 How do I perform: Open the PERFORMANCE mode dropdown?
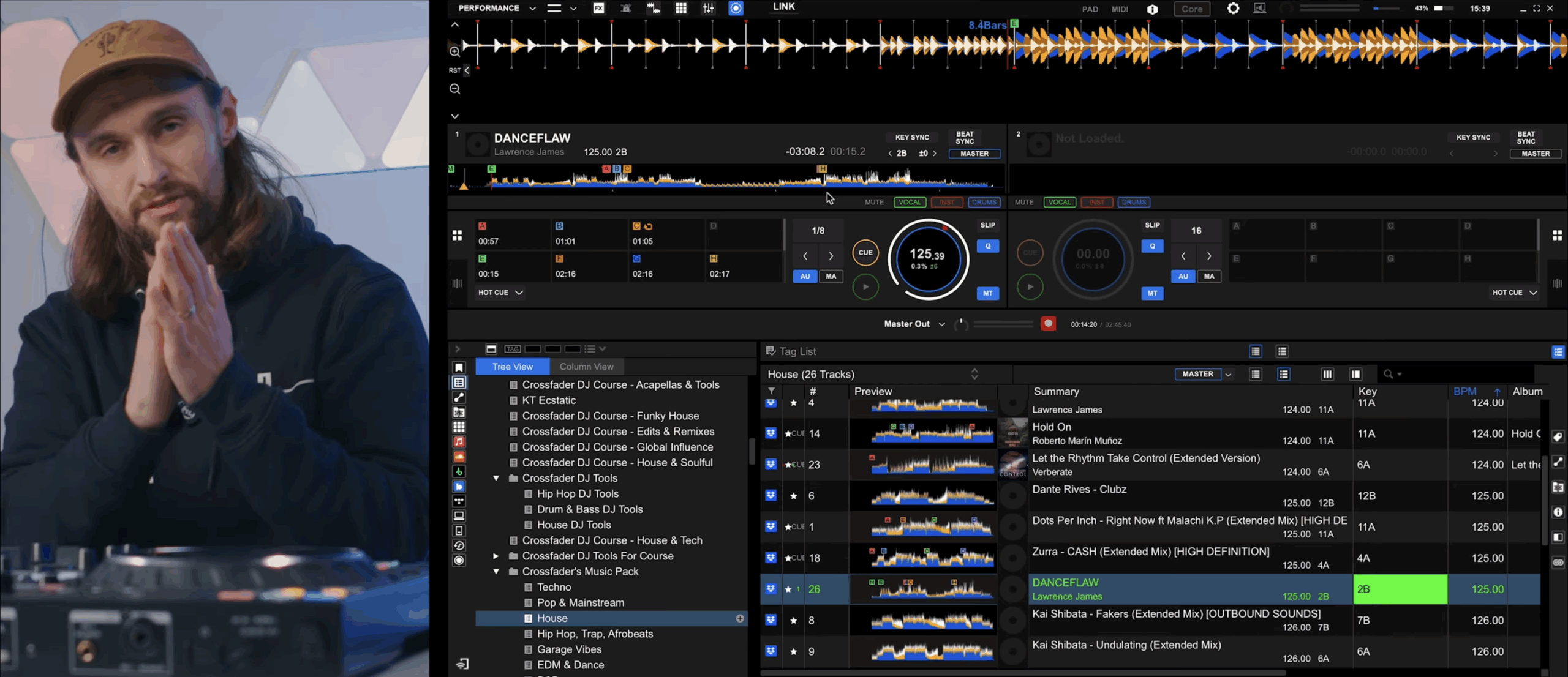532,9
